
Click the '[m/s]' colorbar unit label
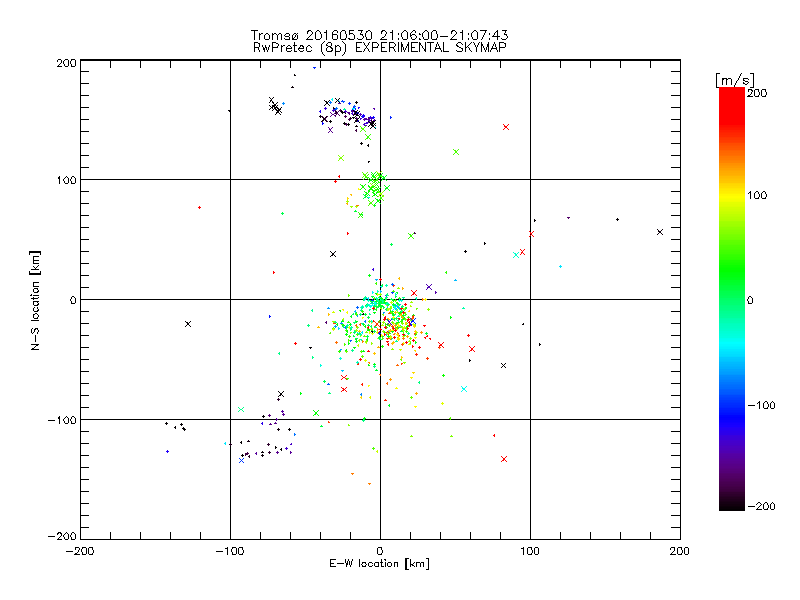(735, 80)
